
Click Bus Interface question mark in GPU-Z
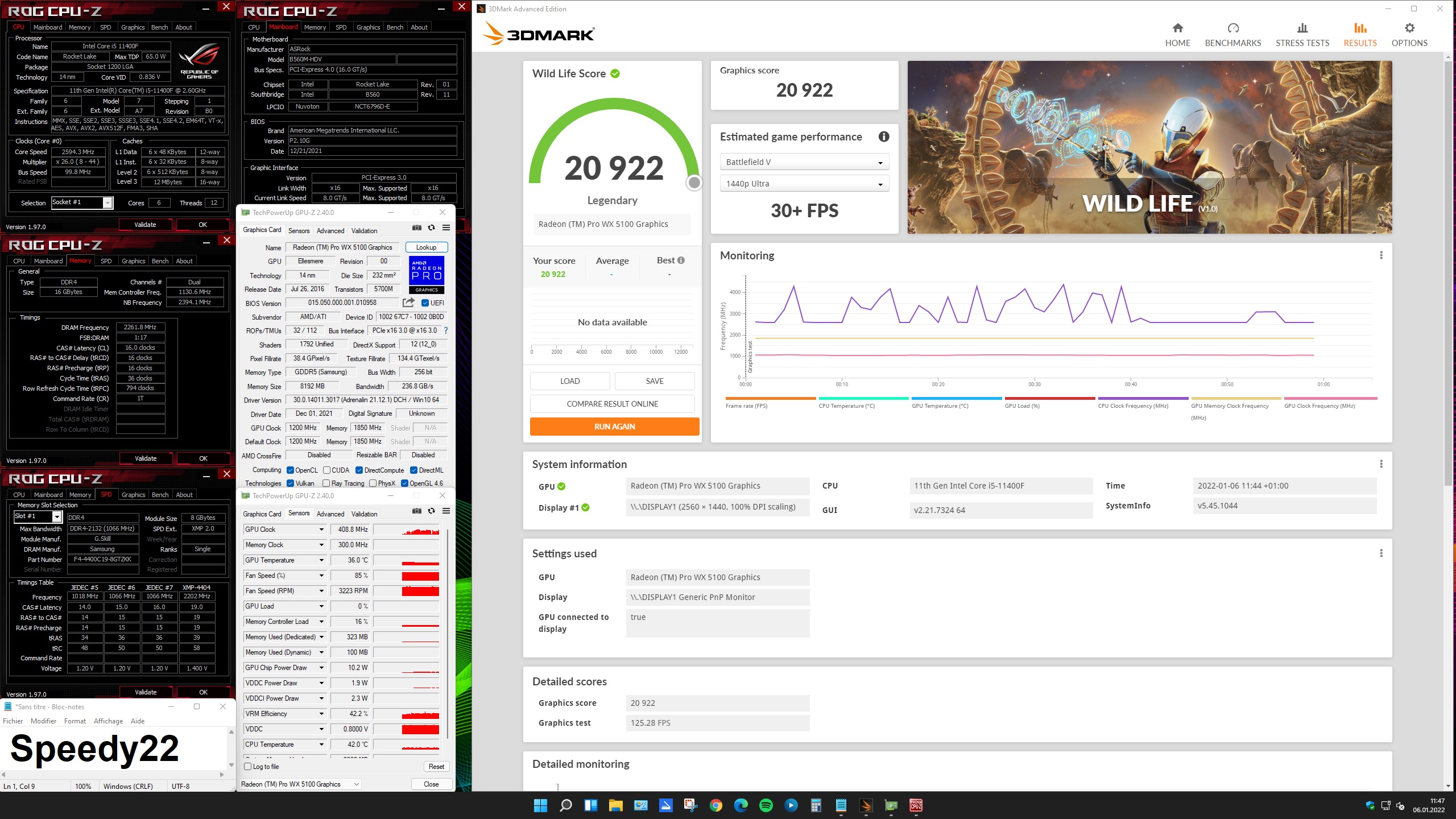point(446,330)
